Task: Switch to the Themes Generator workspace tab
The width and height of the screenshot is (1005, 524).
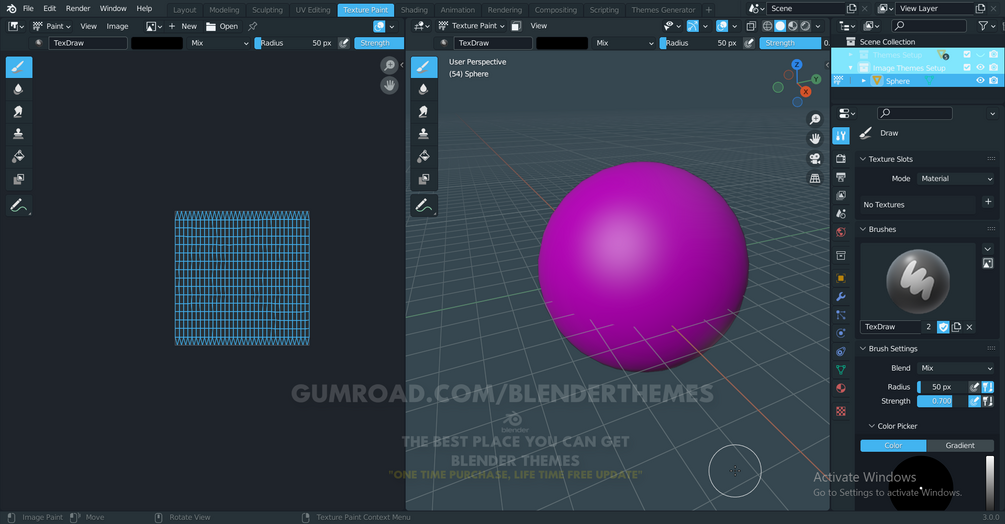Action: click(x=663, y=10)
